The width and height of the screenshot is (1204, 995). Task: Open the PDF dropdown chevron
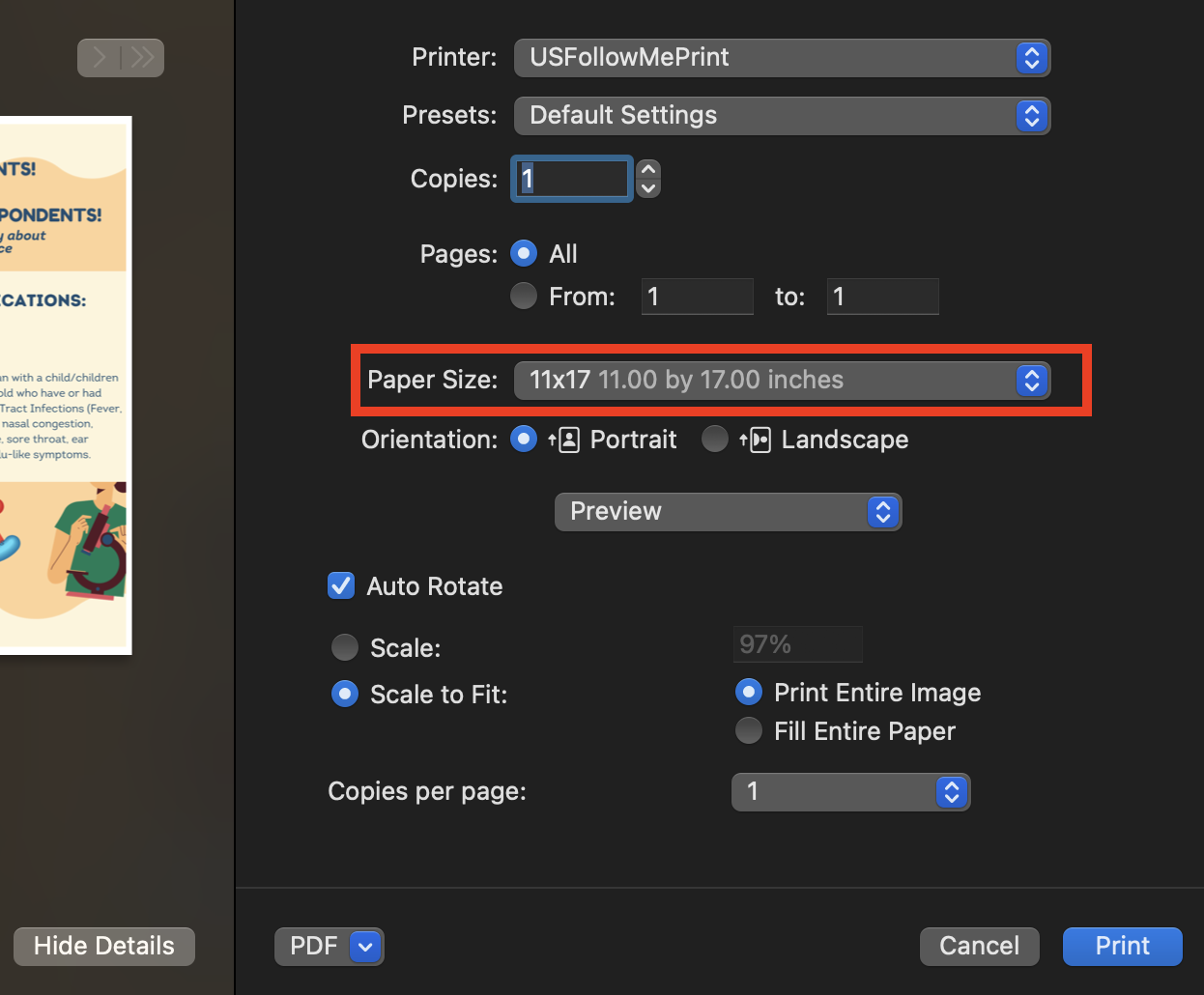click(x=363, y=947)
